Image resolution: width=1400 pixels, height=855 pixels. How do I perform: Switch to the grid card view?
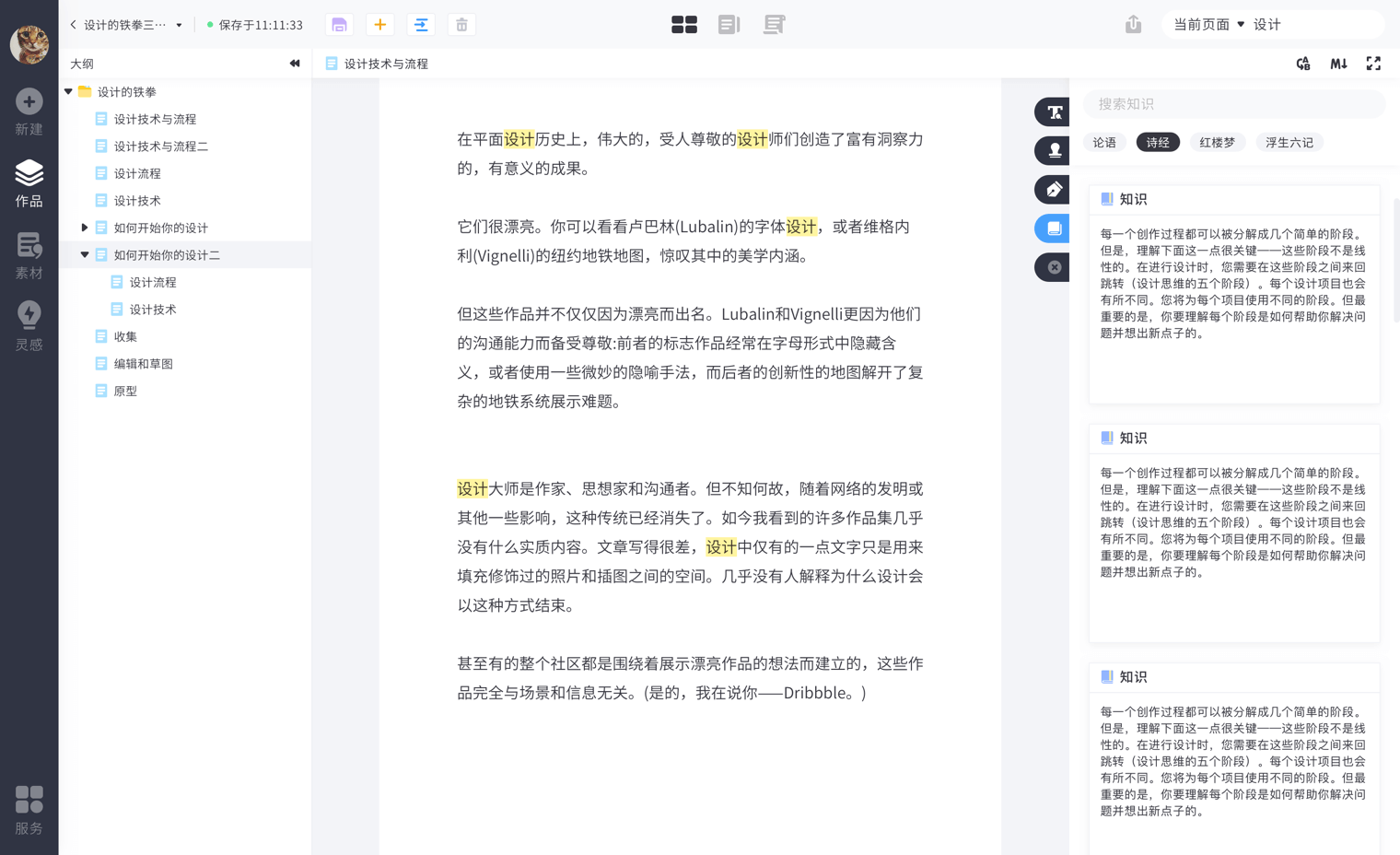[683, 25]
